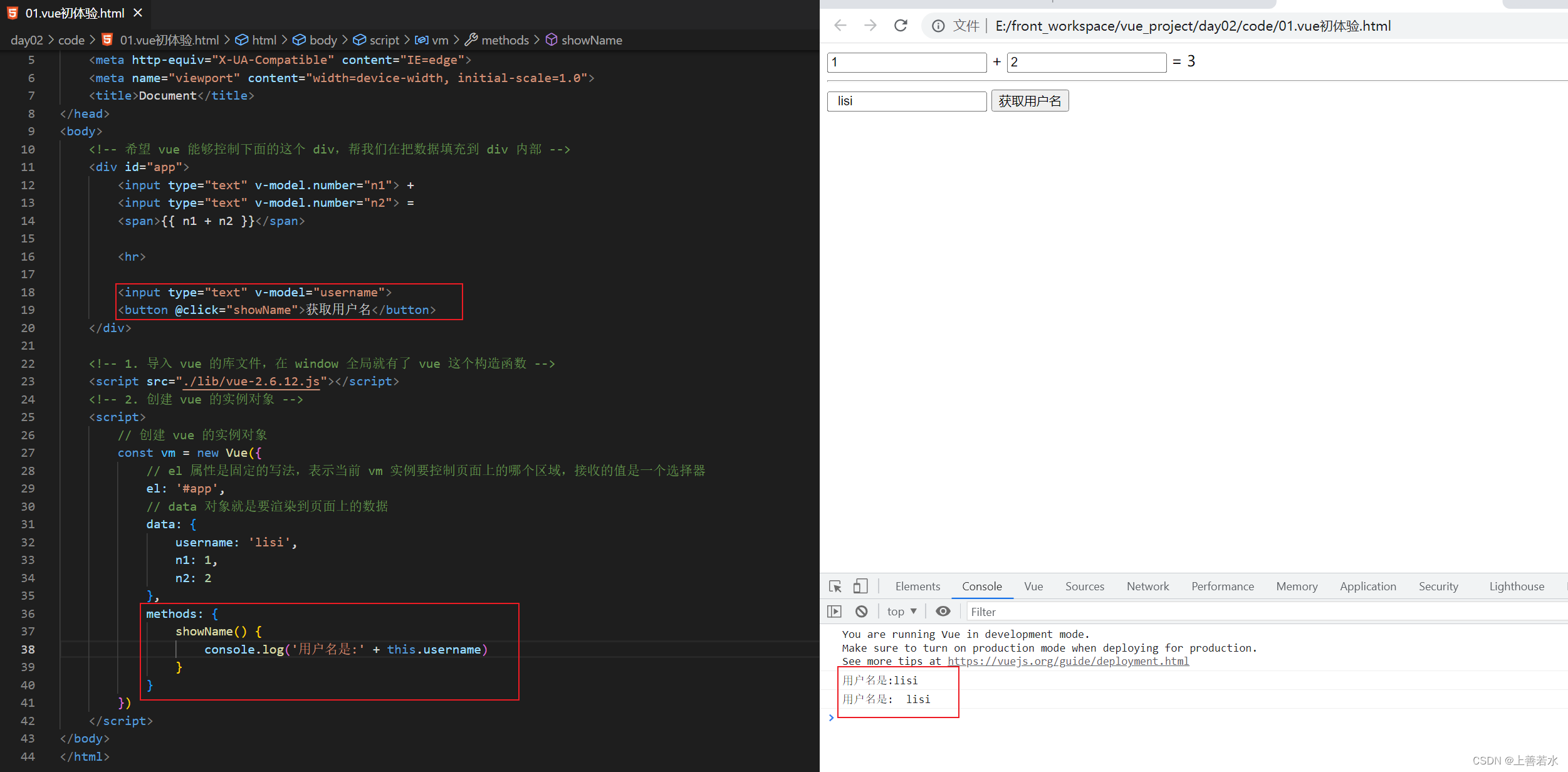Clear the console with the ban icon

[862, 612]
